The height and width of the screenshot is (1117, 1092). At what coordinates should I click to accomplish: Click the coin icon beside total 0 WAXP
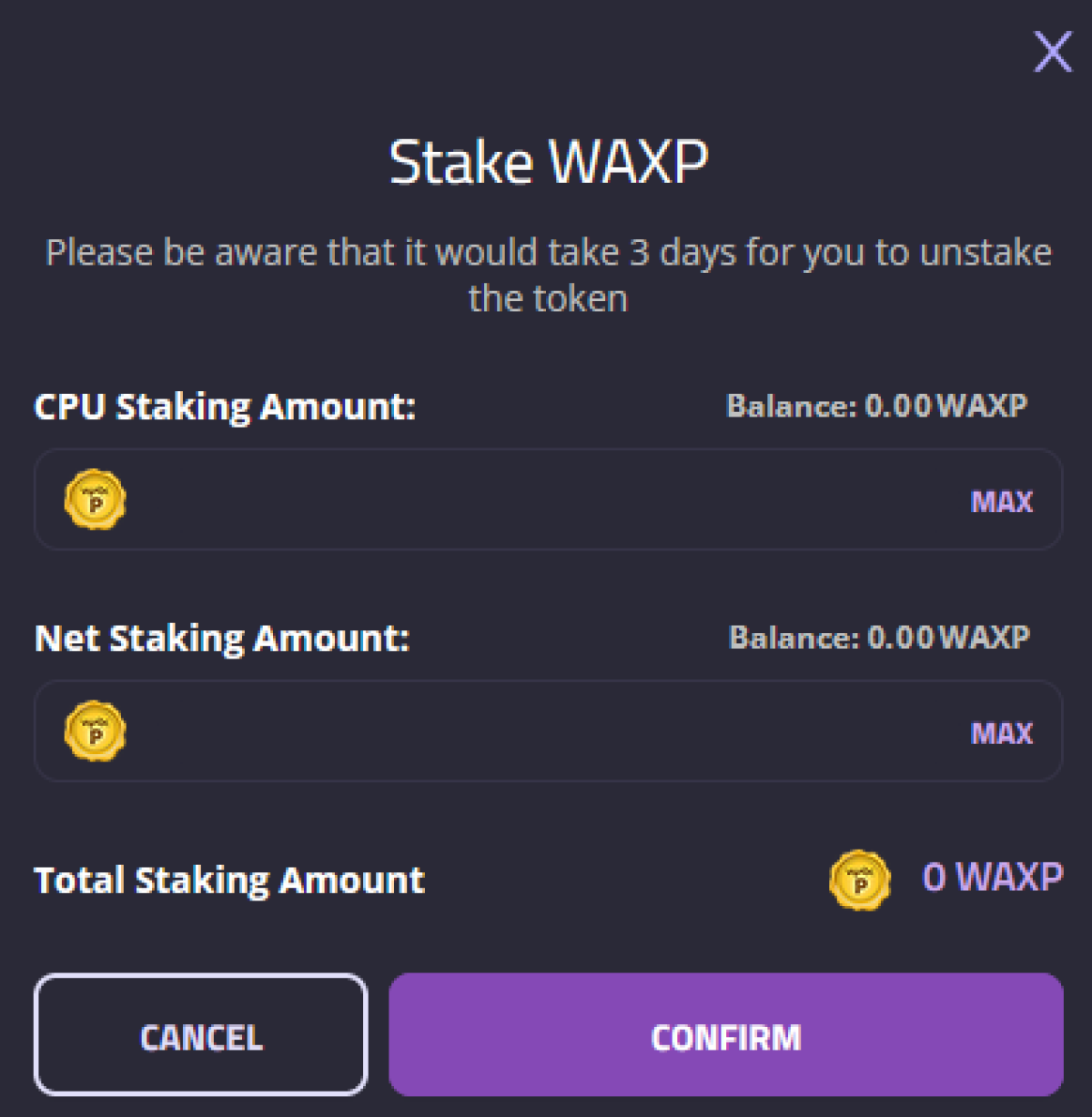click(x=860, y=880)
